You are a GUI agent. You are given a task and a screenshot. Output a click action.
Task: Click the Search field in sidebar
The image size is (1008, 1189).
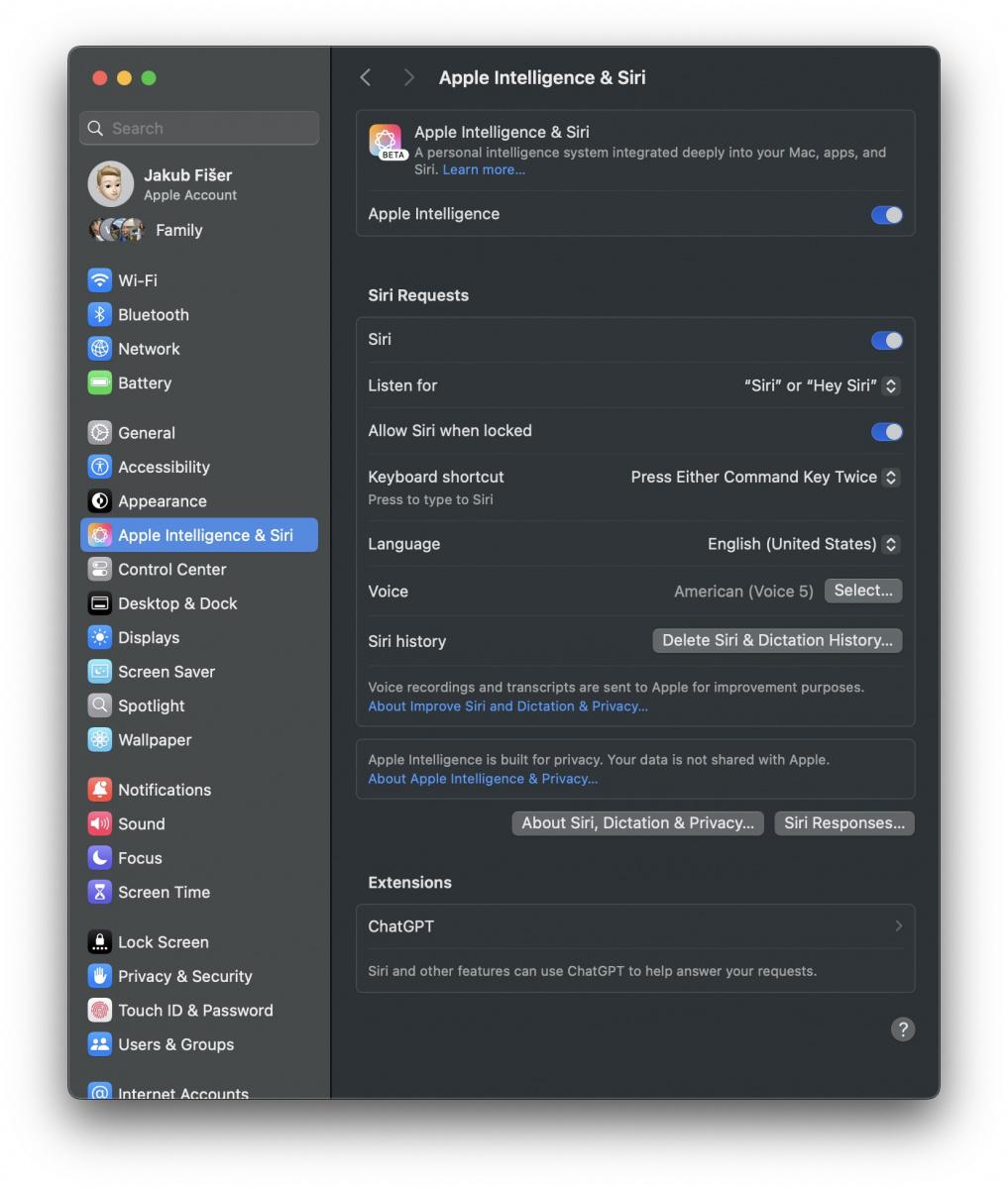coord(199,128)
